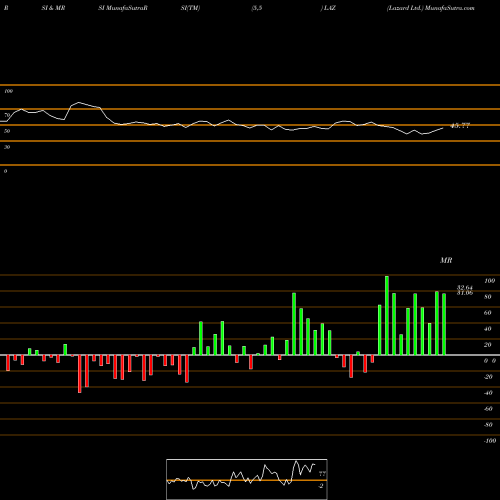The image size is (500, 500).
Task: Click the MR axis label '-100'
Action: 489,441
